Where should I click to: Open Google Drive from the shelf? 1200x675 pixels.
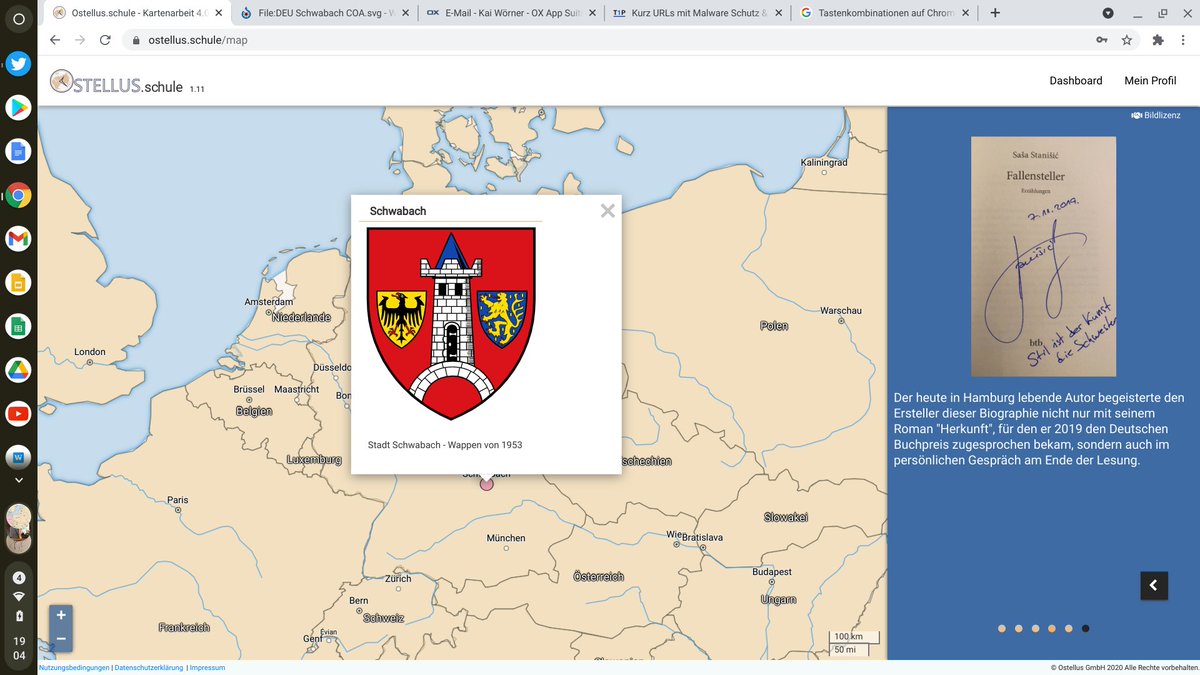18,369
